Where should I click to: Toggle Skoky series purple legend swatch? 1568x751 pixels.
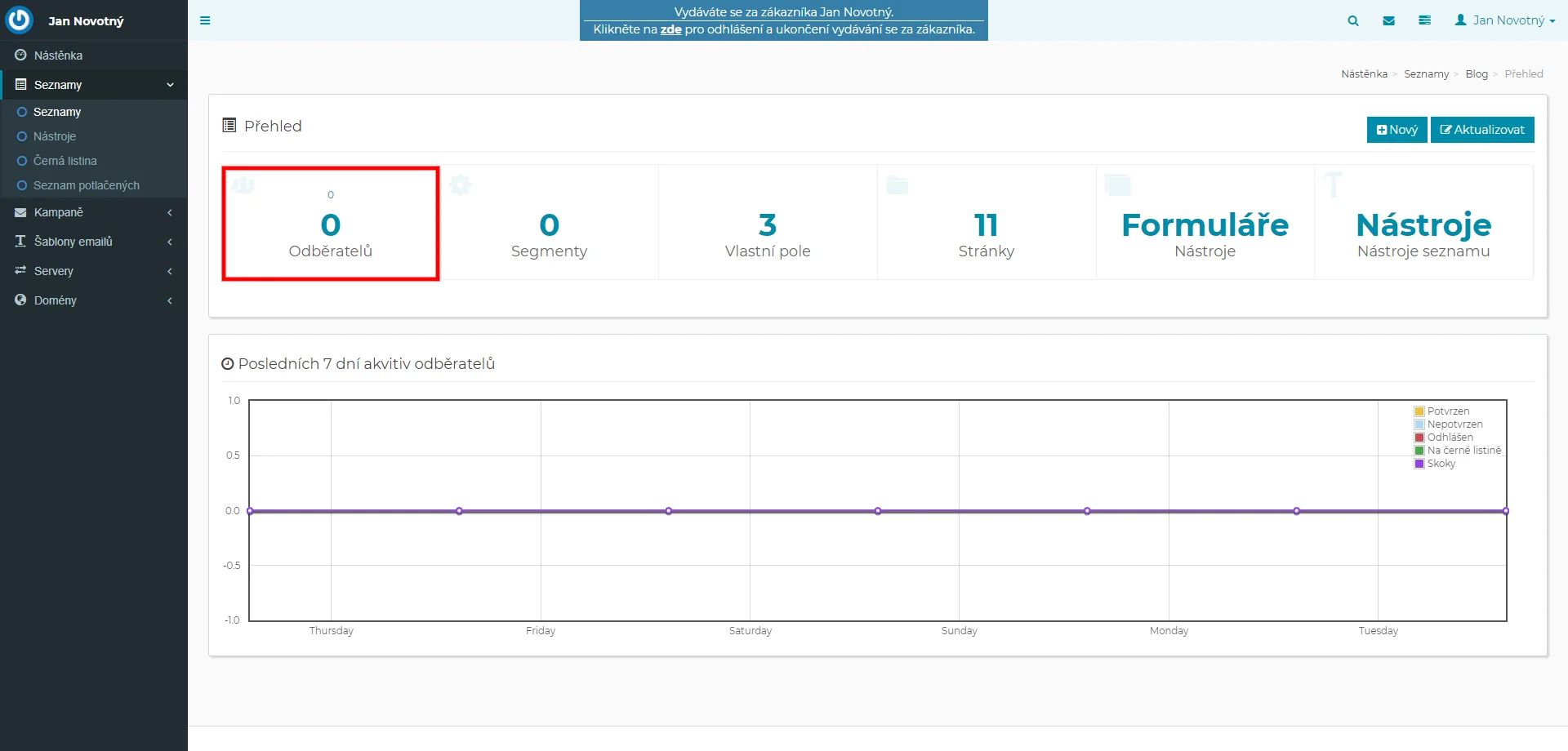pyautogui.click(x=1419, y=464)
